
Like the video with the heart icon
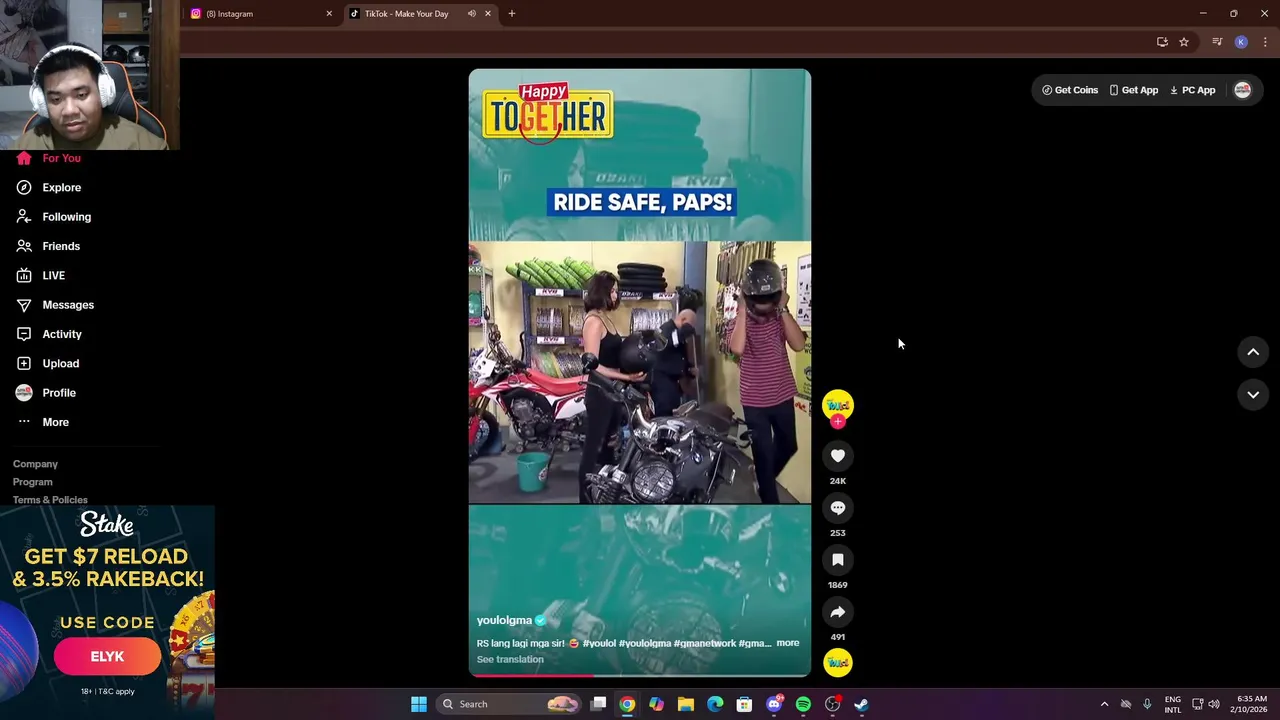click(838, 456)
